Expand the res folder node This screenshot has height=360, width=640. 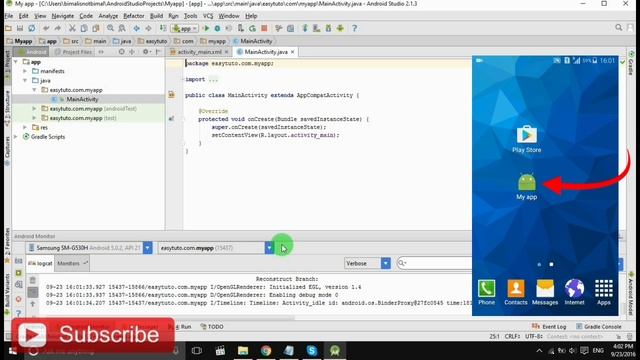pos(25,127)
